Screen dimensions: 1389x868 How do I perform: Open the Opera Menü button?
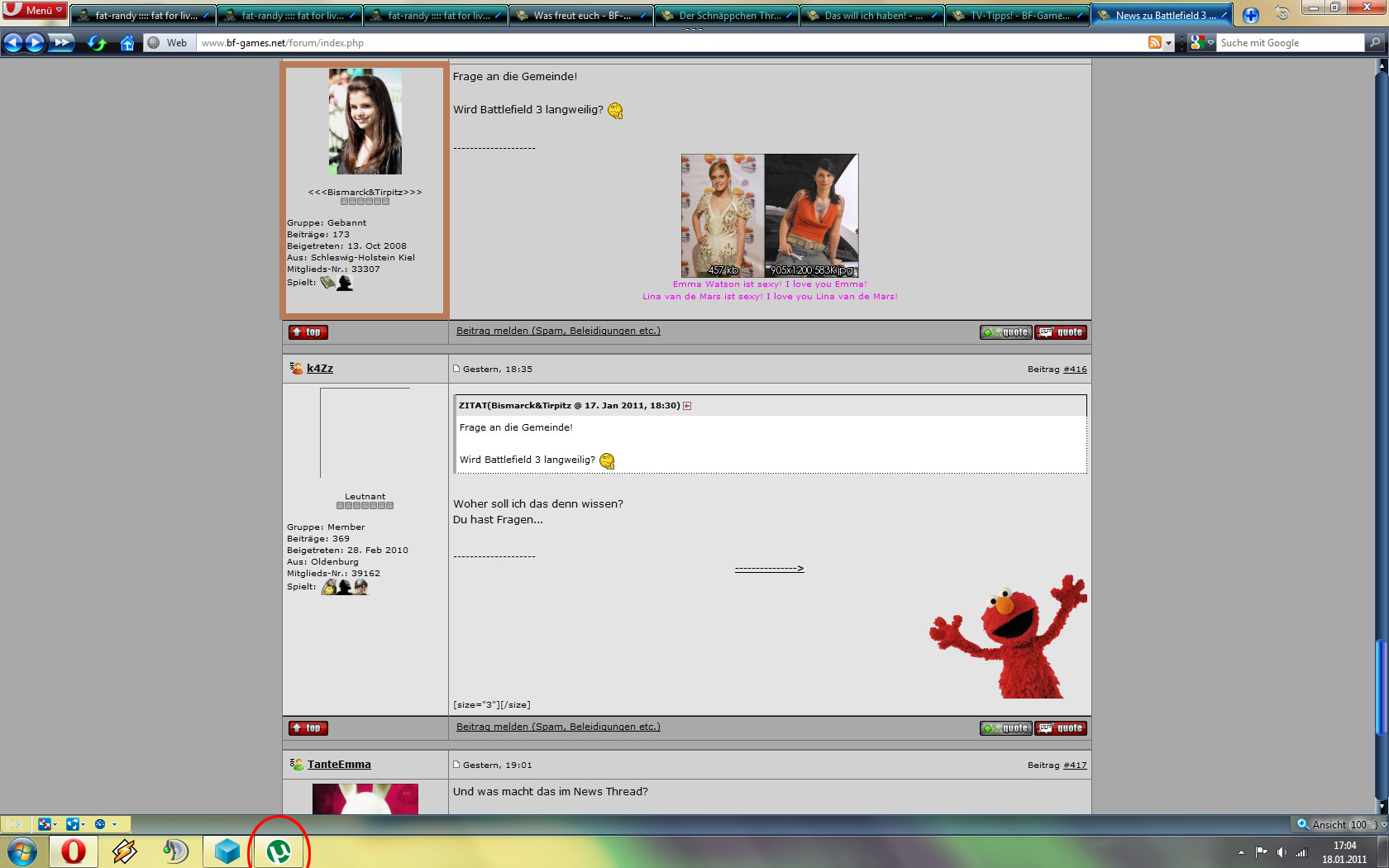(x=34, y=10)
